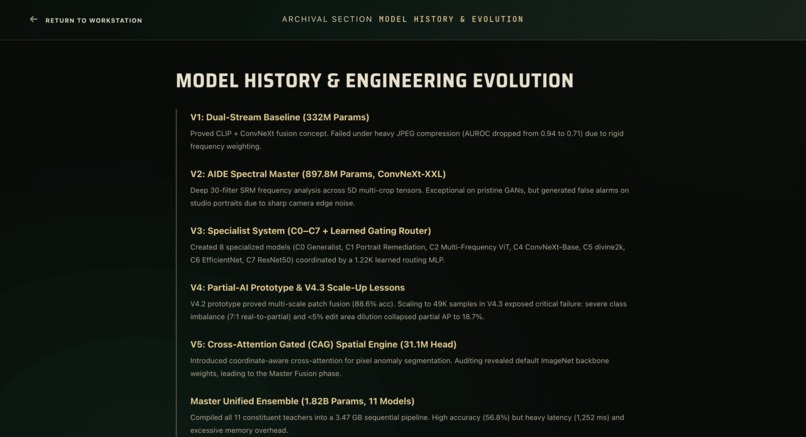This screenshot has width=806, height=437.
Task: Select V3: Specialist System heading
Action: 310,231
